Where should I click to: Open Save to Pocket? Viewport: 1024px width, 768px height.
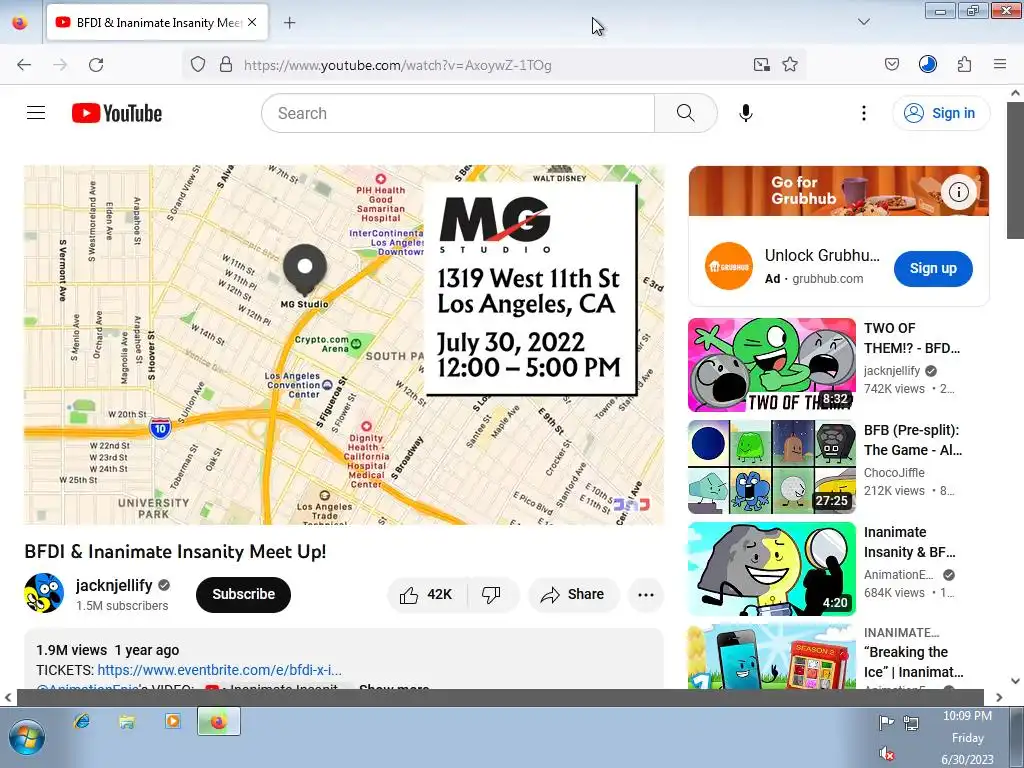click(x=892, y=65)
